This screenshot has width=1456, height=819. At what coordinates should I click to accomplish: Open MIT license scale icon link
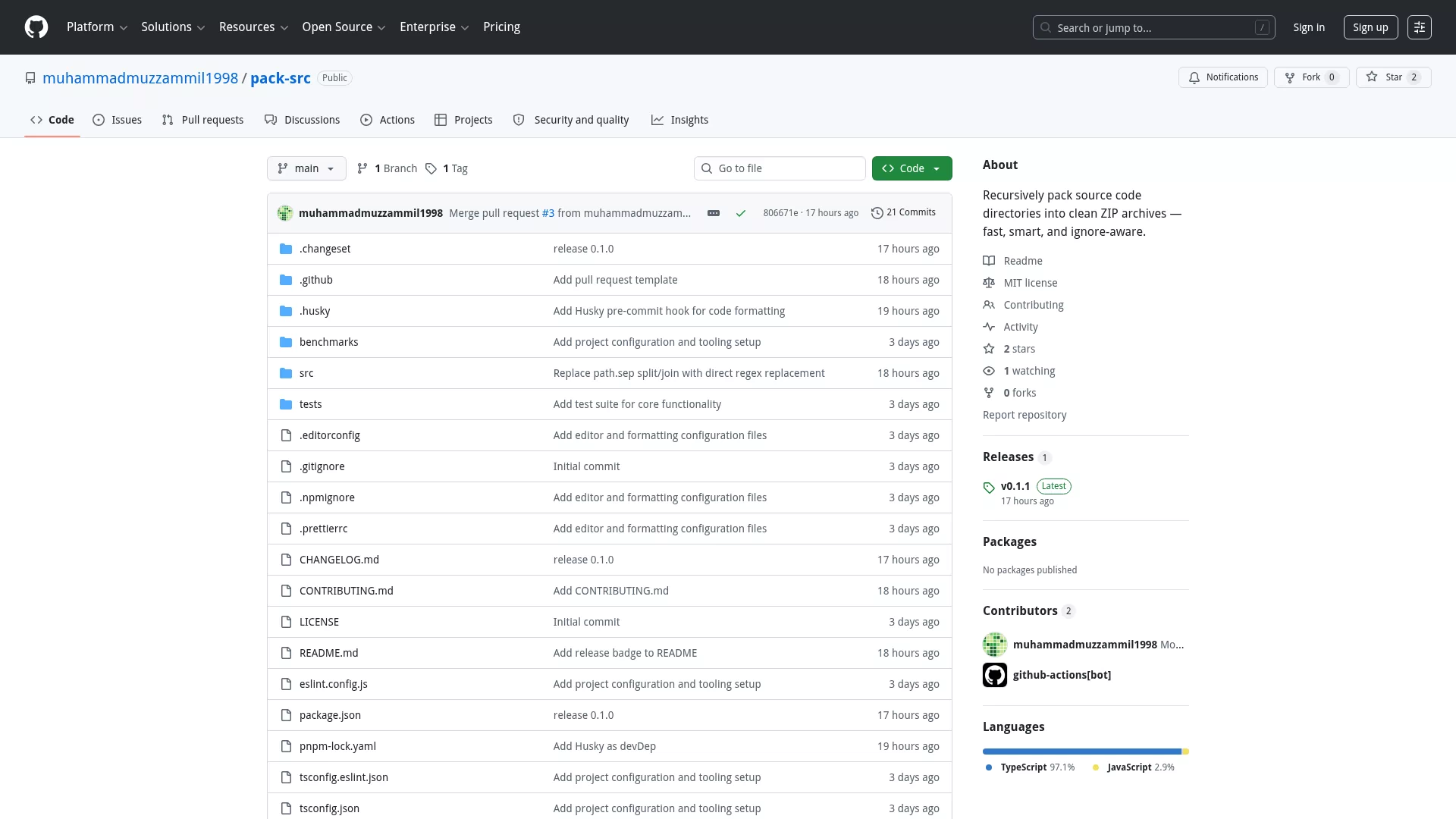click(1020, 283)
